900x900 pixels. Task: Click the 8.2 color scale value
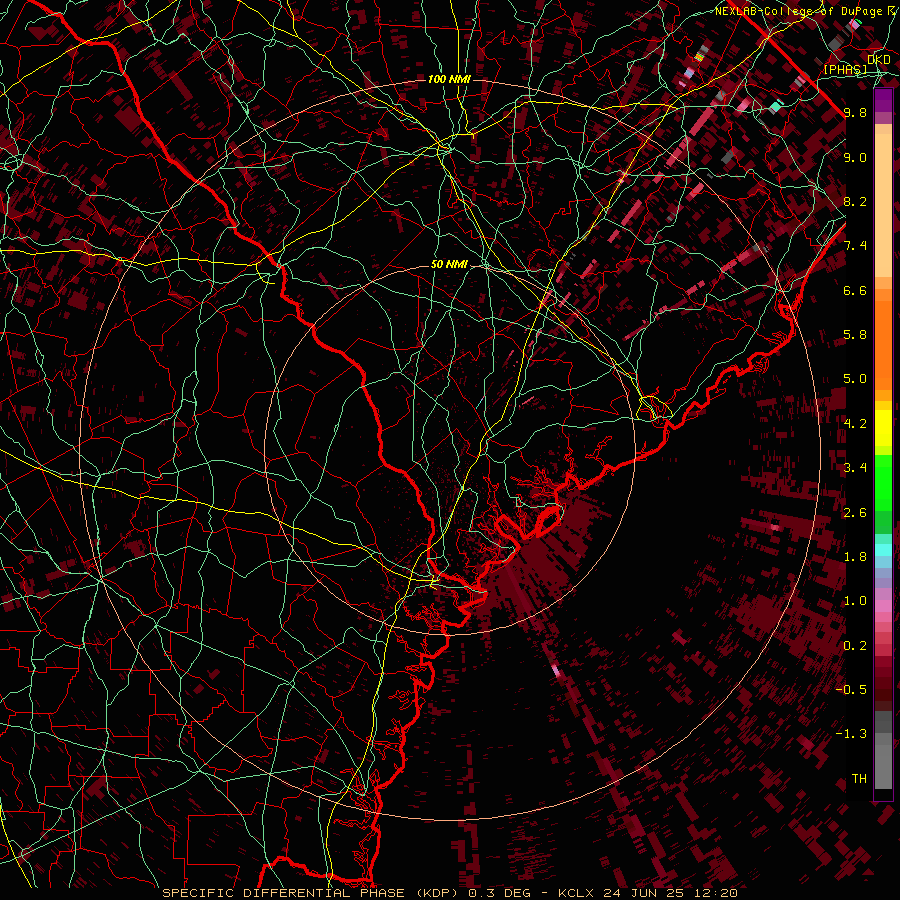[855, 201]
